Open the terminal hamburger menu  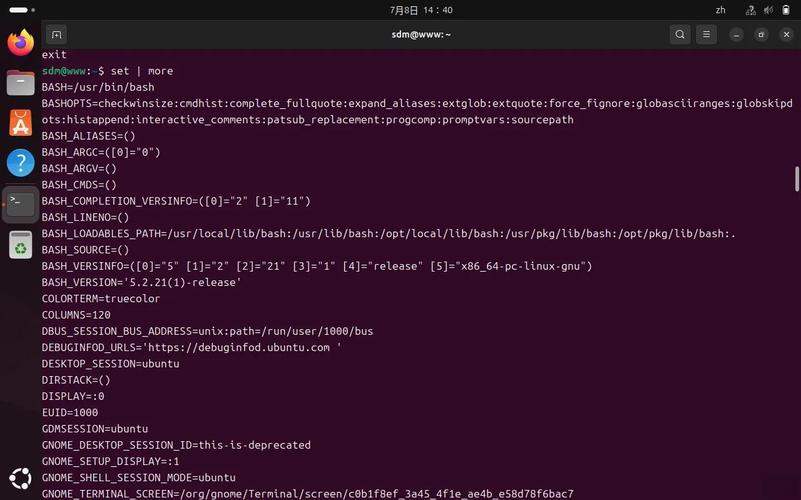tap(706, 35)
